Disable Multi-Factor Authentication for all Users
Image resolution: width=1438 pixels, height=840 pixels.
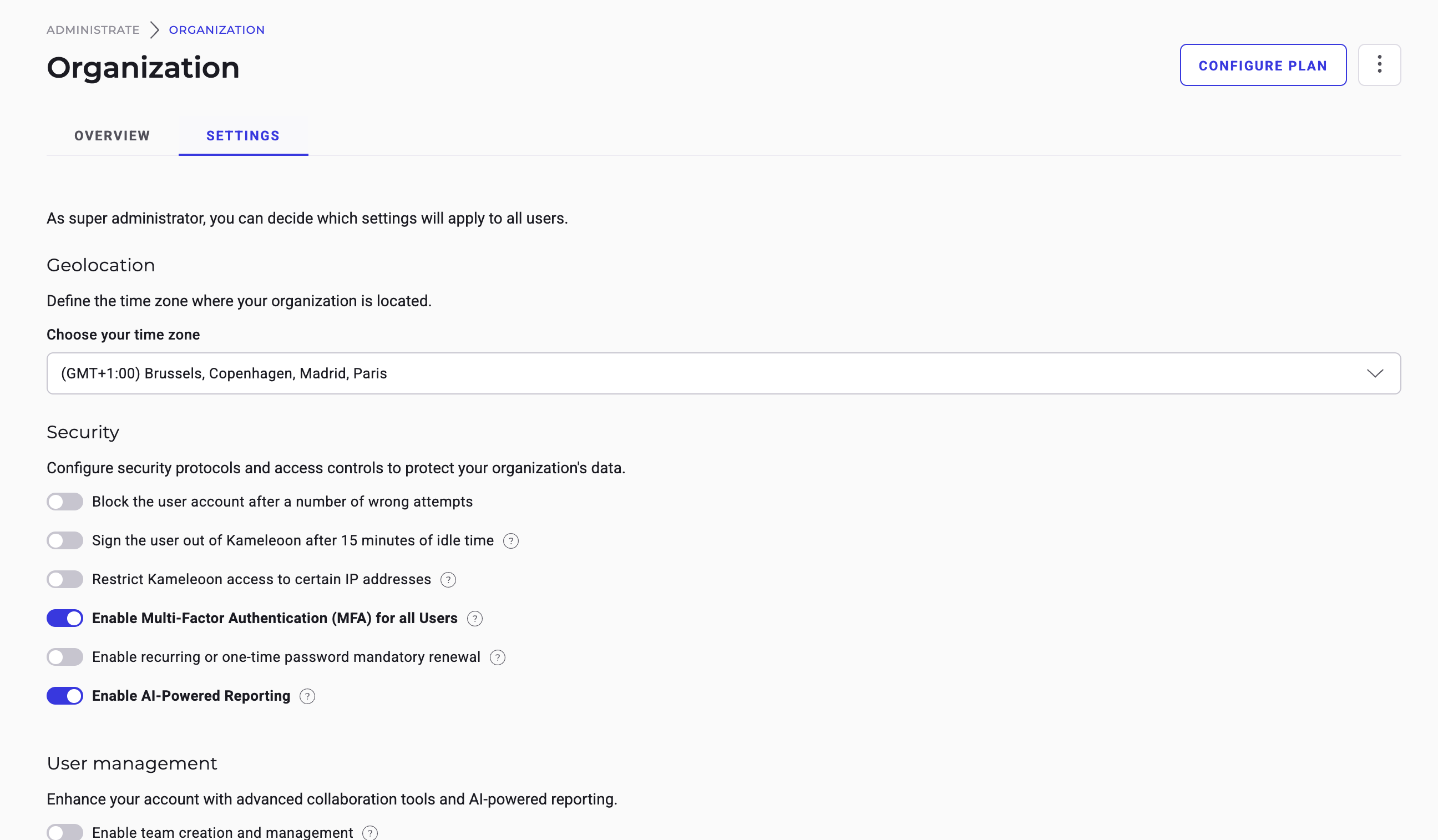click(65, 618)
